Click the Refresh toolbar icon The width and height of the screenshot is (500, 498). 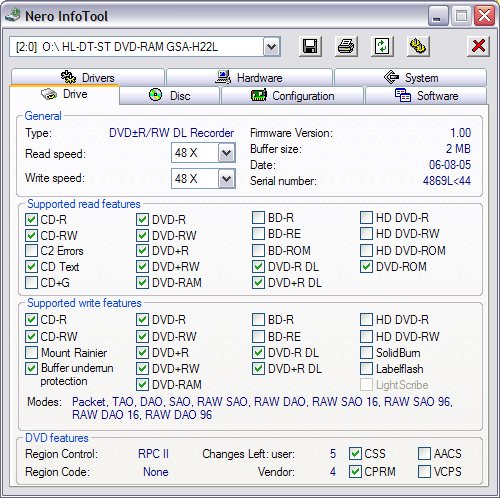(x=382, y=46)
